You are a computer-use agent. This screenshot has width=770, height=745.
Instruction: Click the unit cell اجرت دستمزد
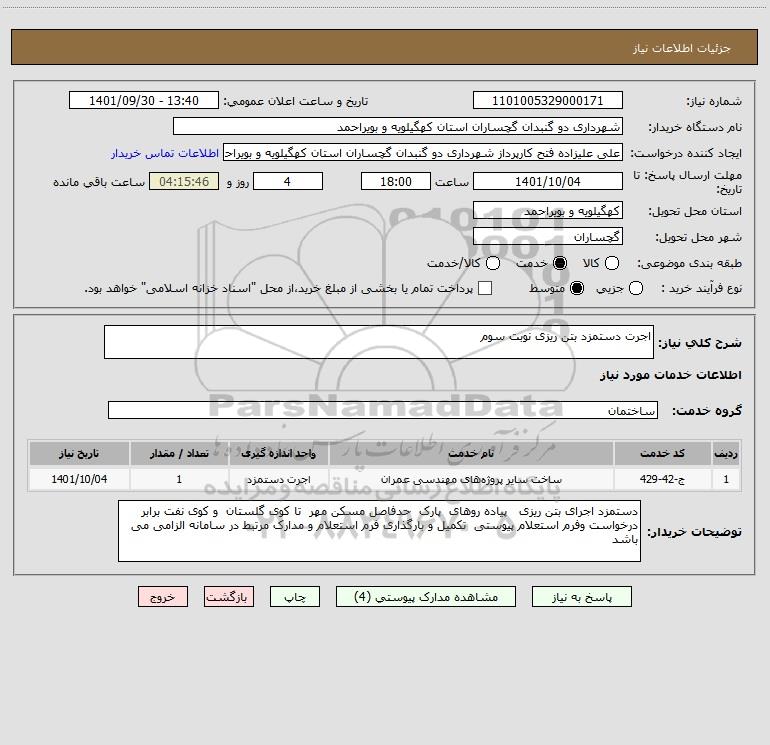coord(278,479)
